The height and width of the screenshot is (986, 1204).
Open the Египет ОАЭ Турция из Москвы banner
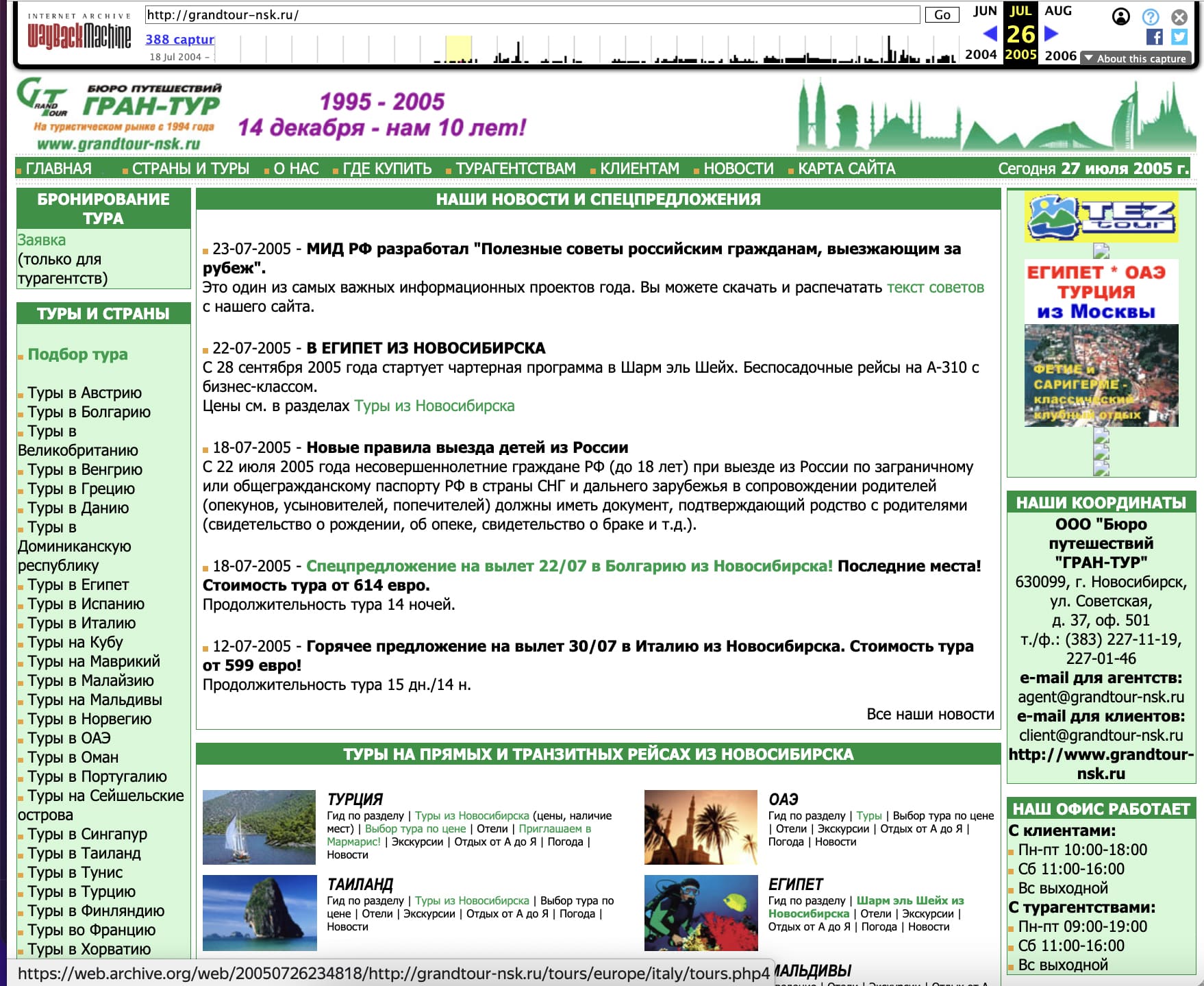coord(1101,291)
